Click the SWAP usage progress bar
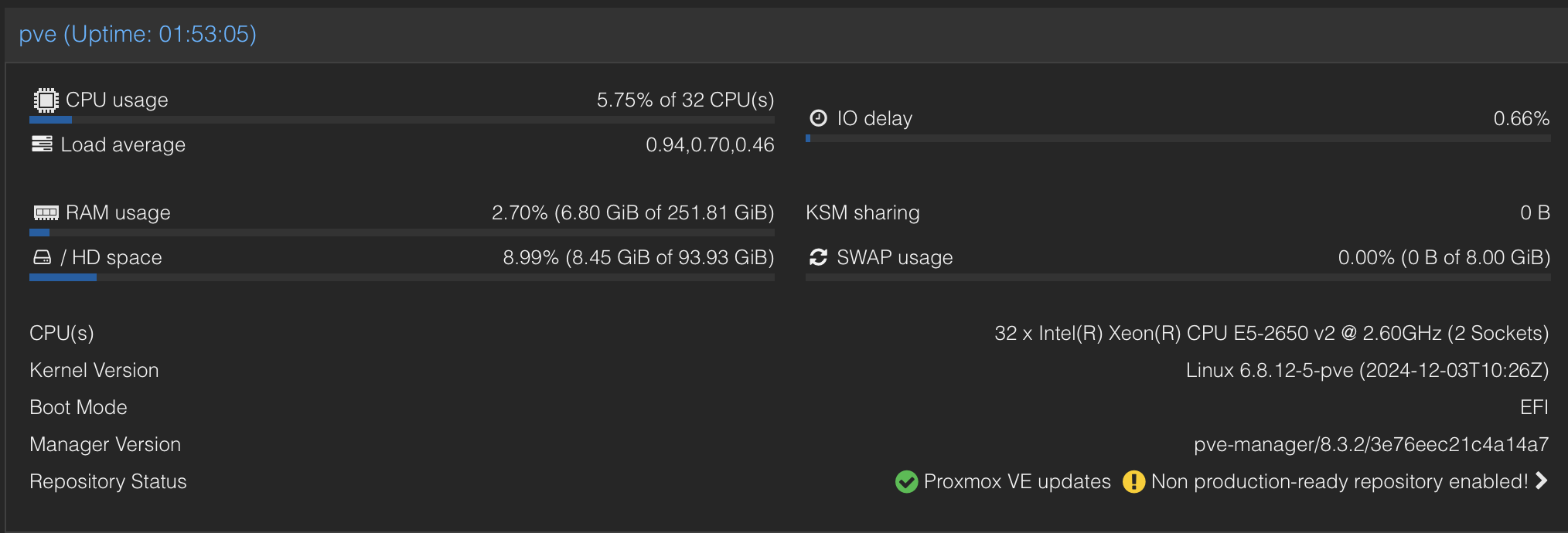This screenshot has width=1568, height=533. point(1178,277)
